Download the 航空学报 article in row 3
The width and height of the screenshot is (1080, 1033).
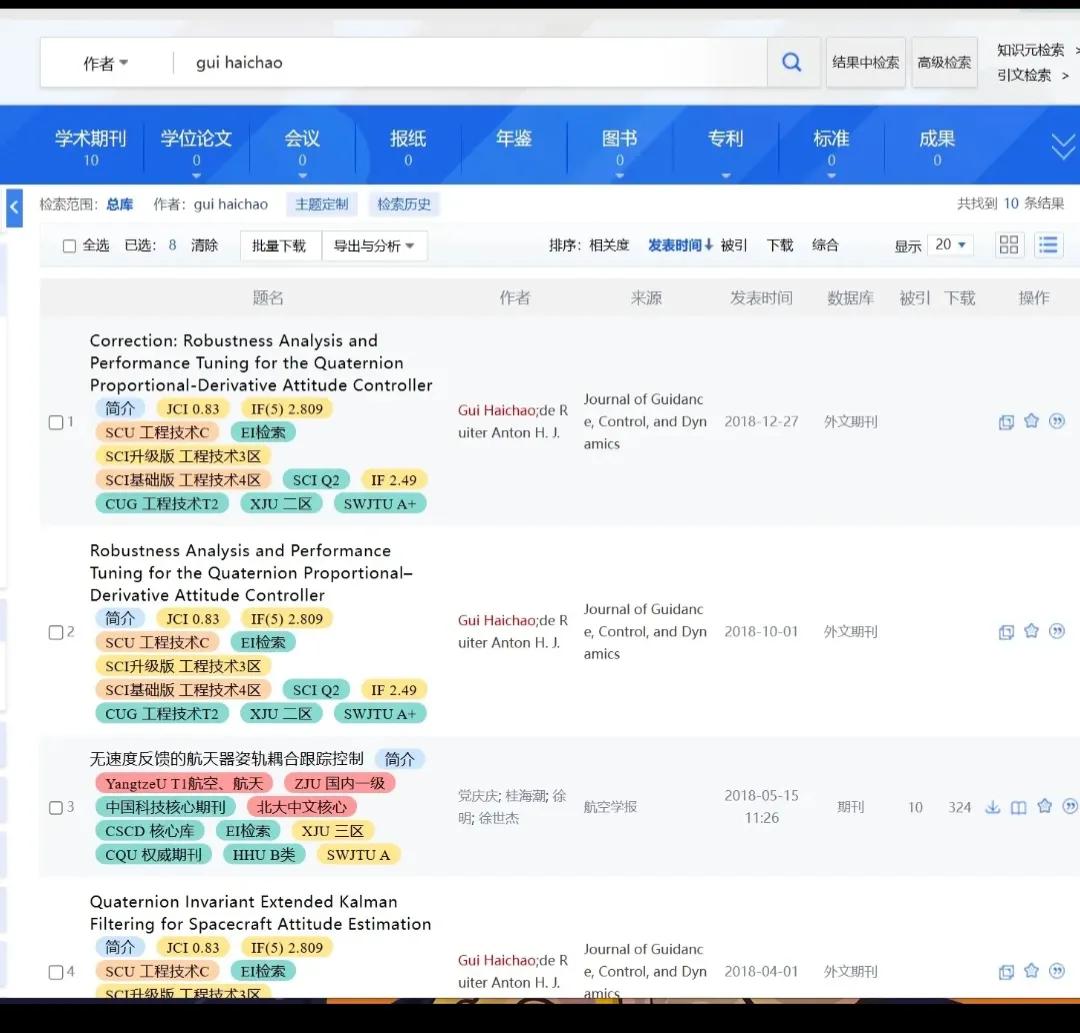992,807
